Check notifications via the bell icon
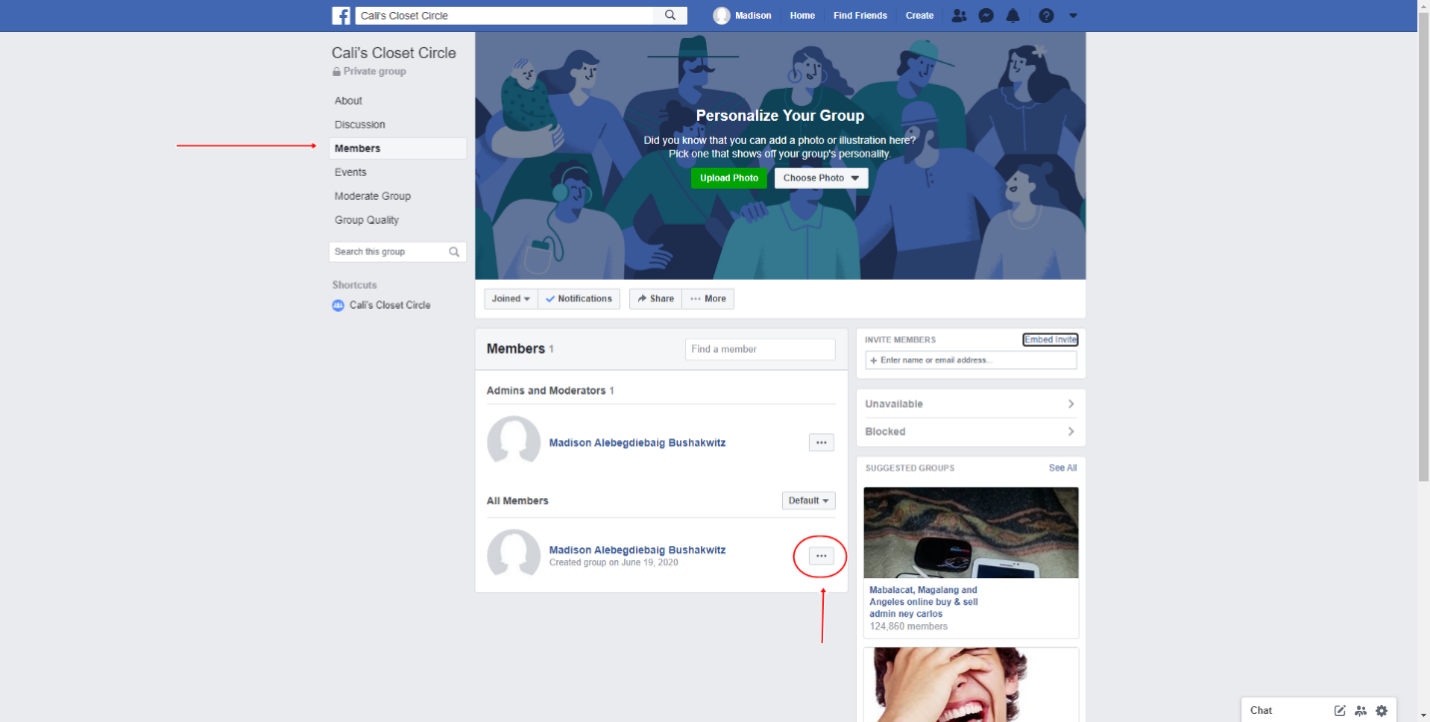1430x722 pixels. click(x=1013, y=15)
